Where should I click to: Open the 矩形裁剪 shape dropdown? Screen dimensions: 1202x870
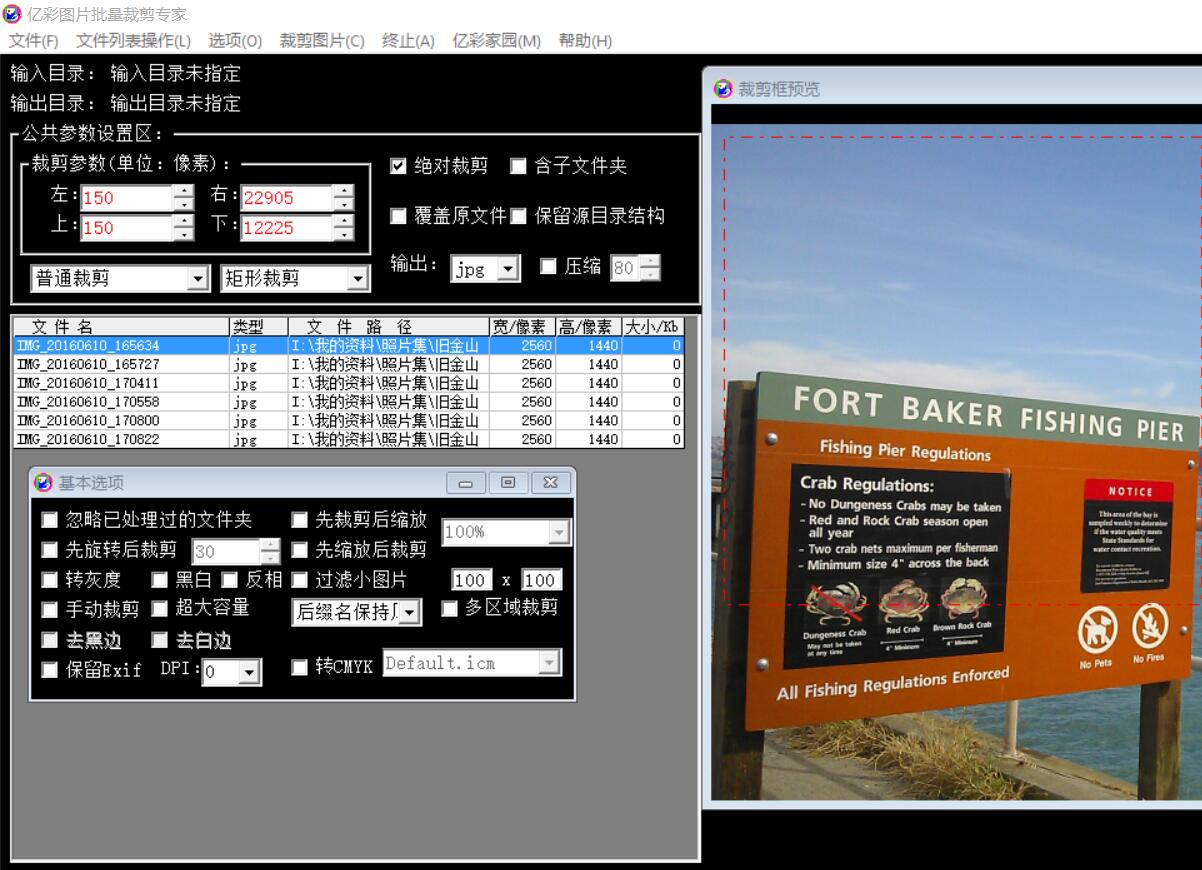coord(358,279)
